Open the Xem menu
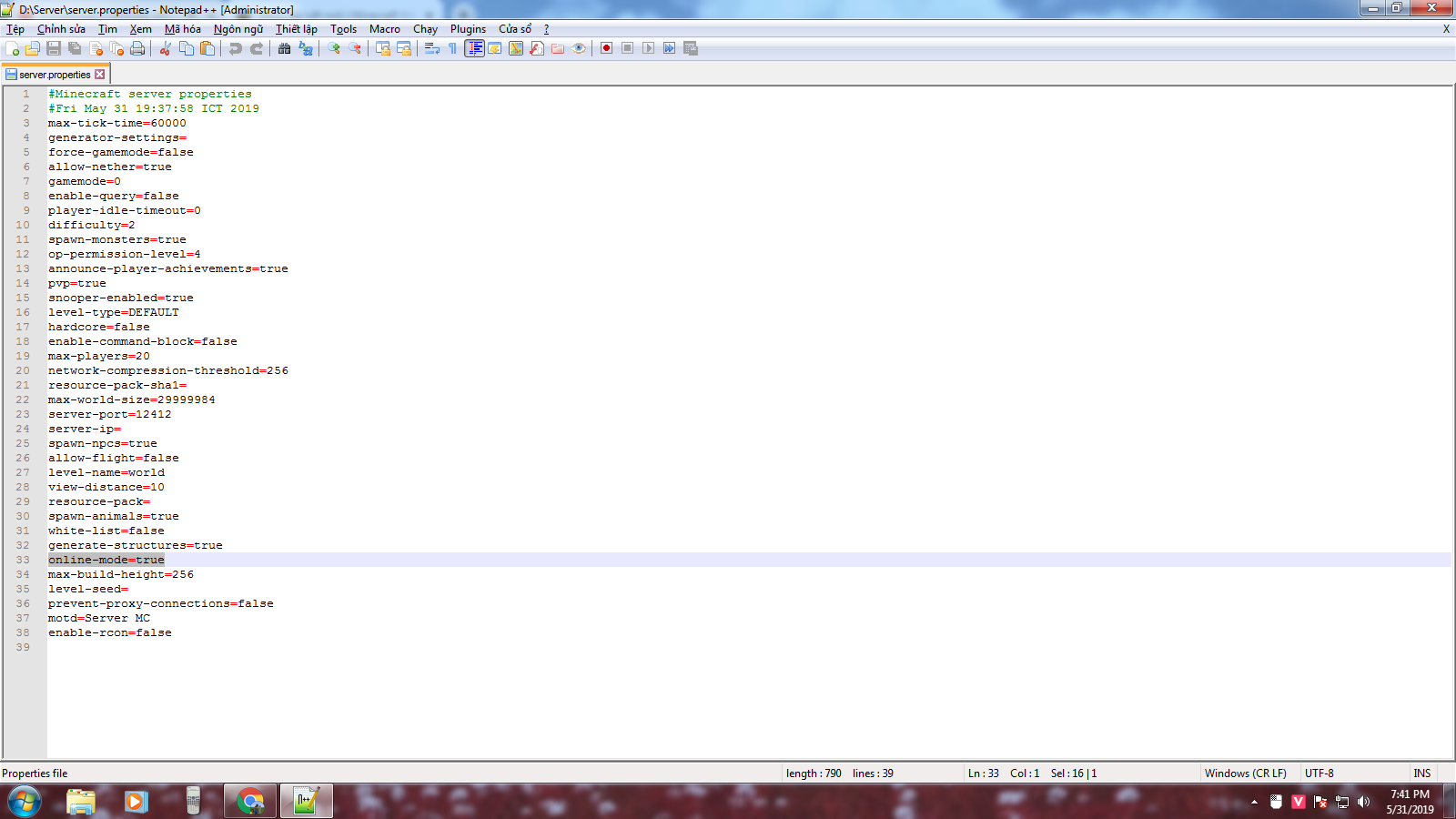The height and width of the screenshot is (819, 1456). tap(140, 29)
